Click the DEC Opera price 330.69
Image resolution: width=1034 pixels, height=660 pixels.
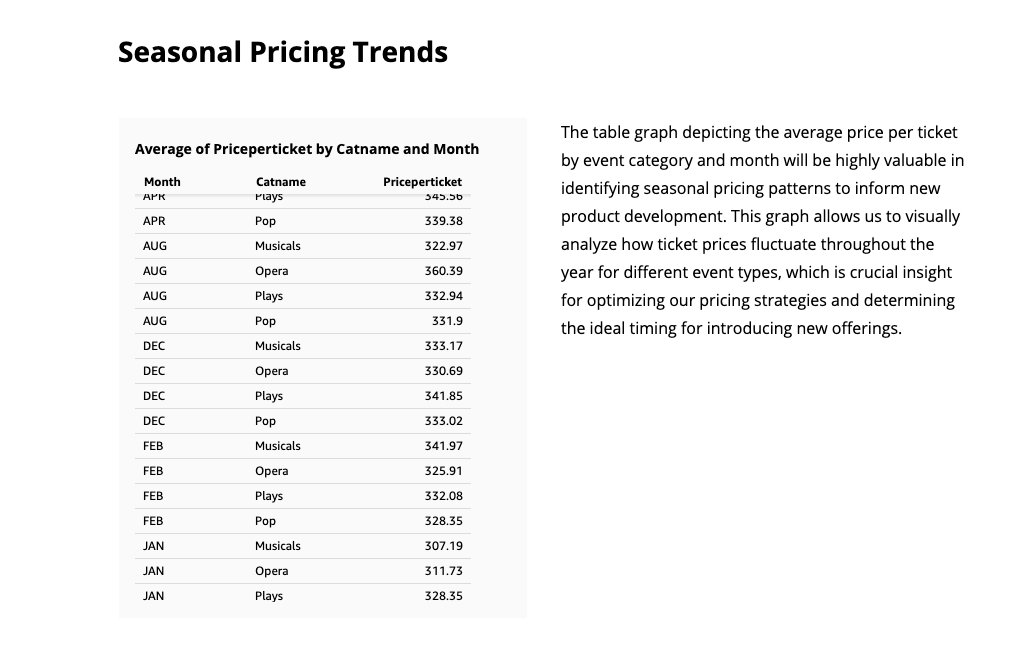pos(443,371)
